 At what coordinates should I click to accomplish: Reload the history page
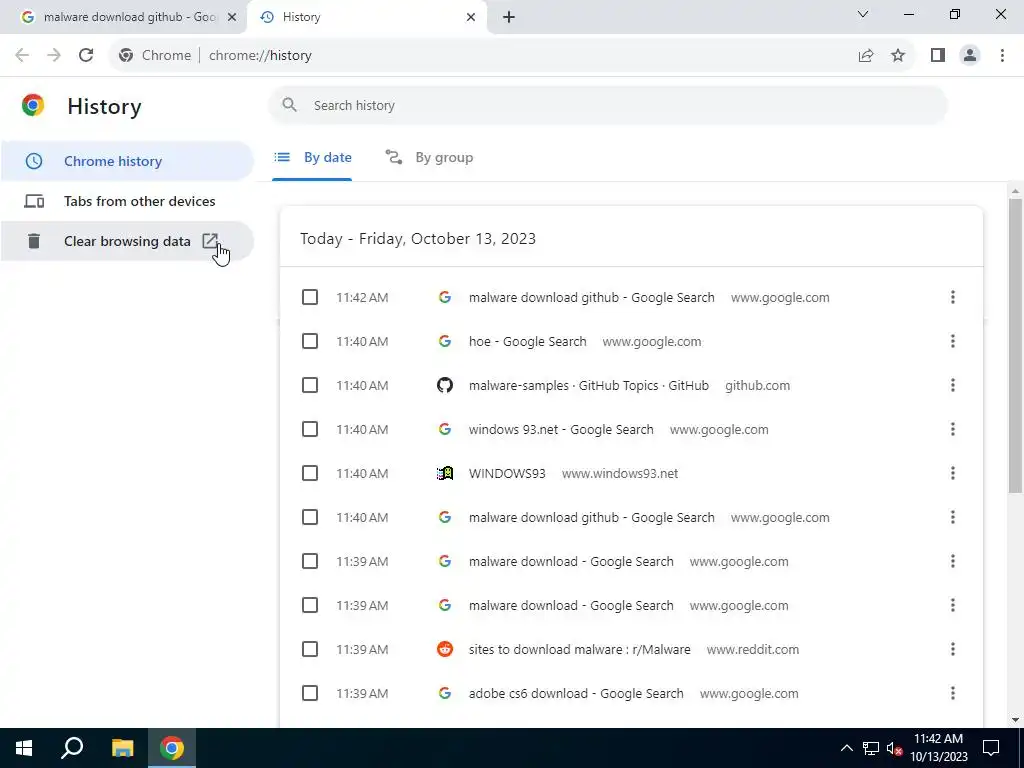tap(86, 56)
